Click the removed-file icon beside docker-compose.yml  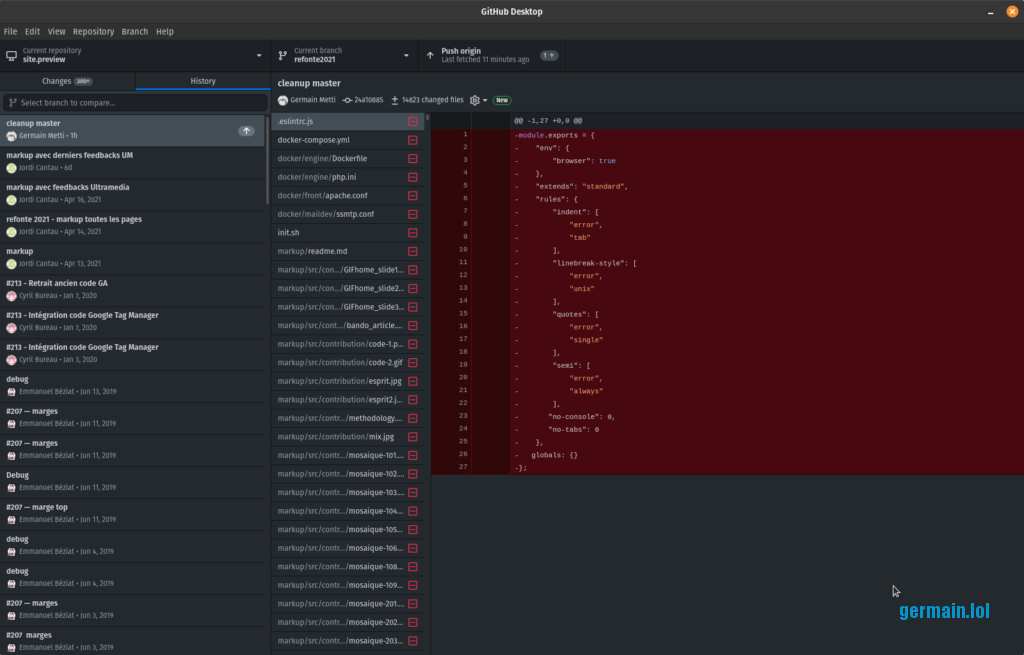pyautogui.click(x=412, y=140)
